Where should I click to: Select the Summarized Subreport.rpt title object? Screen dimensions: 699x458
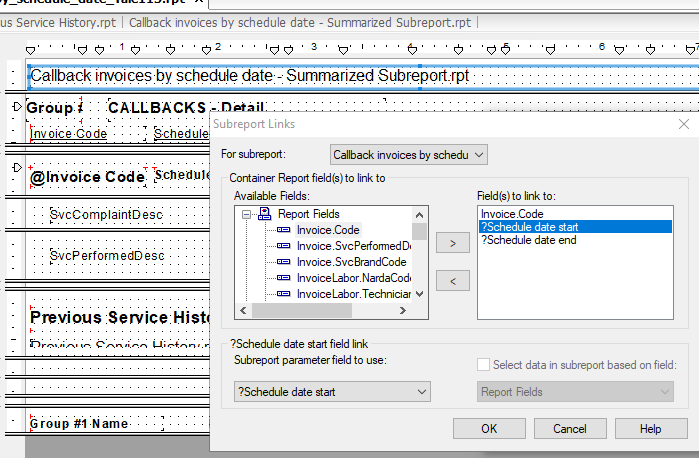(363, 76)
